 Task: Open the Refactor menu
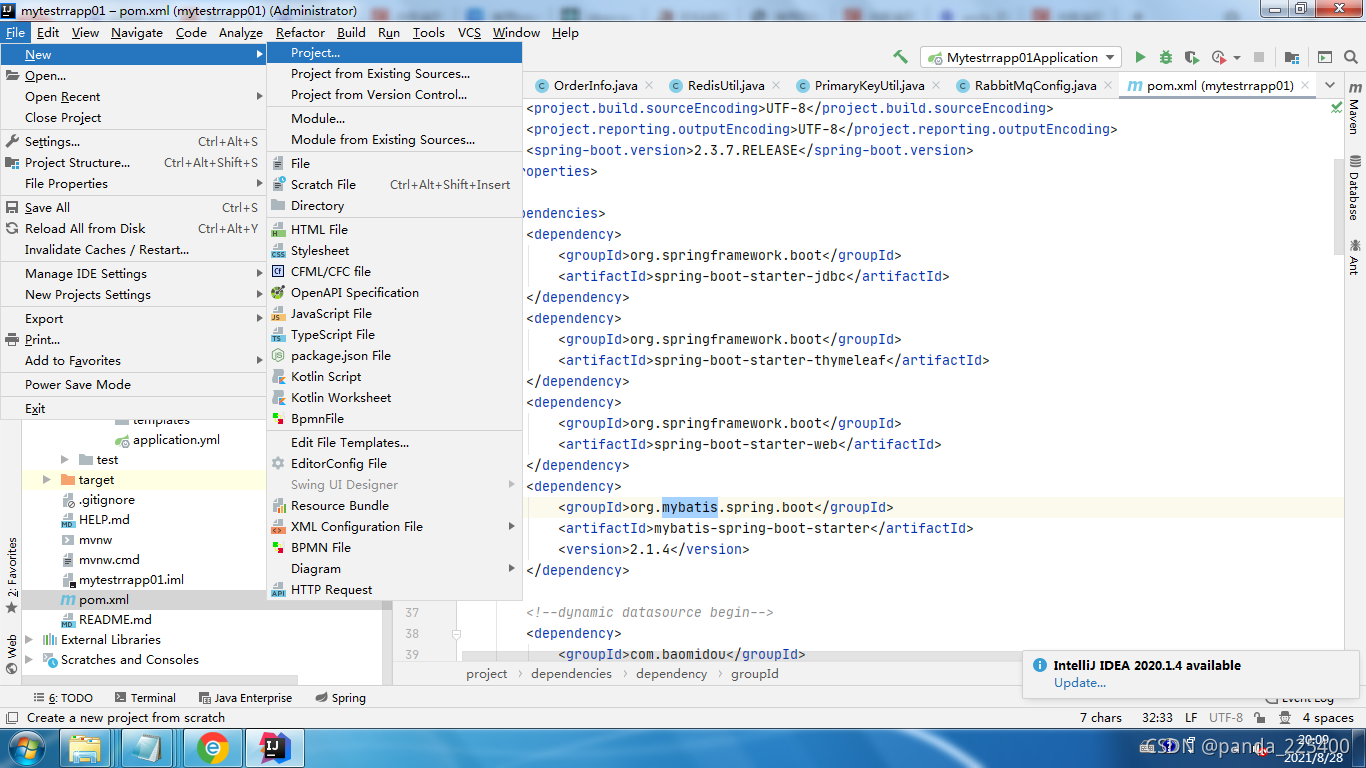coord(300,32)
